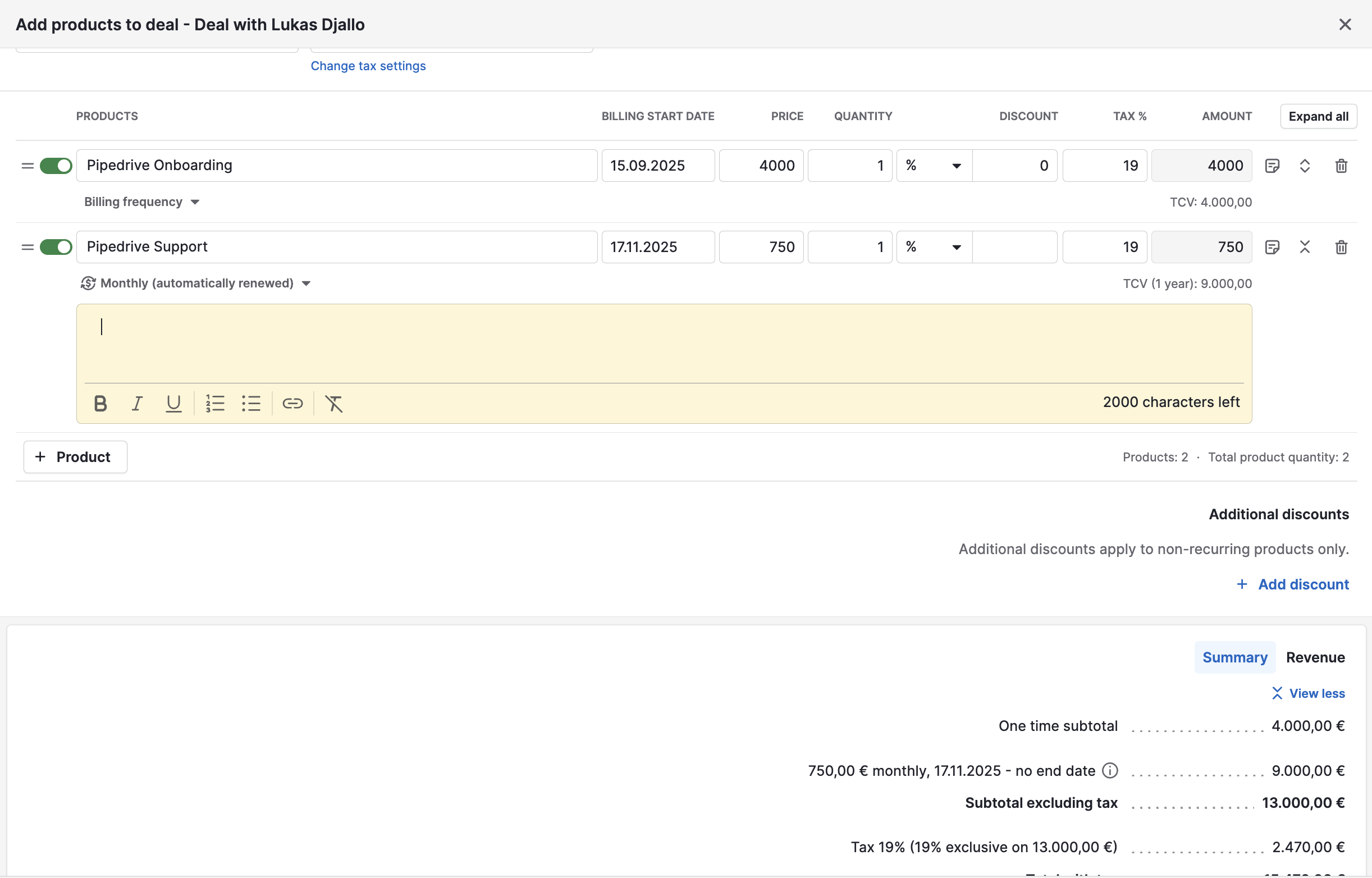The width and height of the screenshot is (1372, 878).
Task: Apply bold formatting in the comment editor
Action: click(x=100, y=403)
